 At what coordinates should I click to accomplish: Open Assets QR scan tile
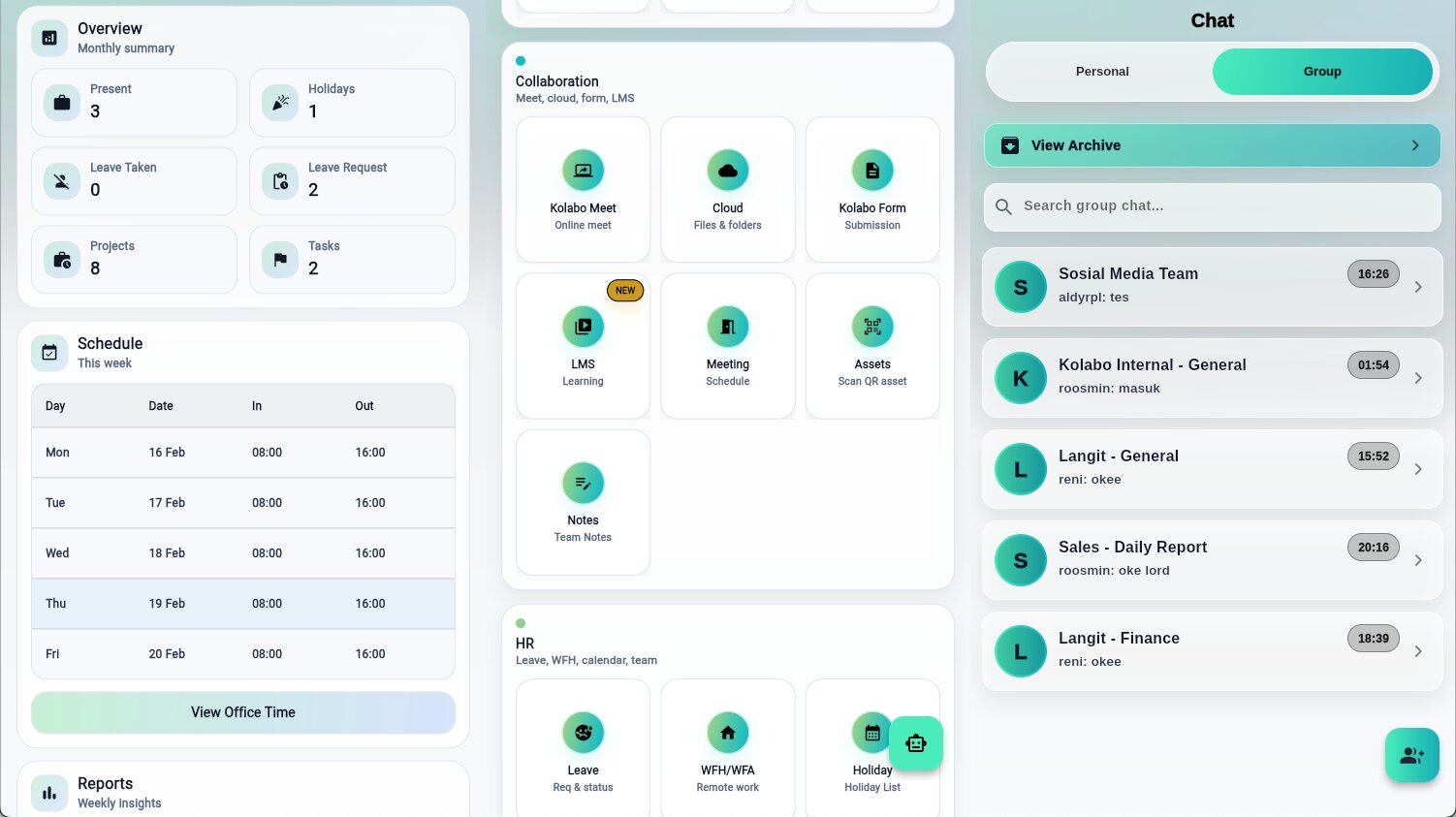click(x=871, y=346)
